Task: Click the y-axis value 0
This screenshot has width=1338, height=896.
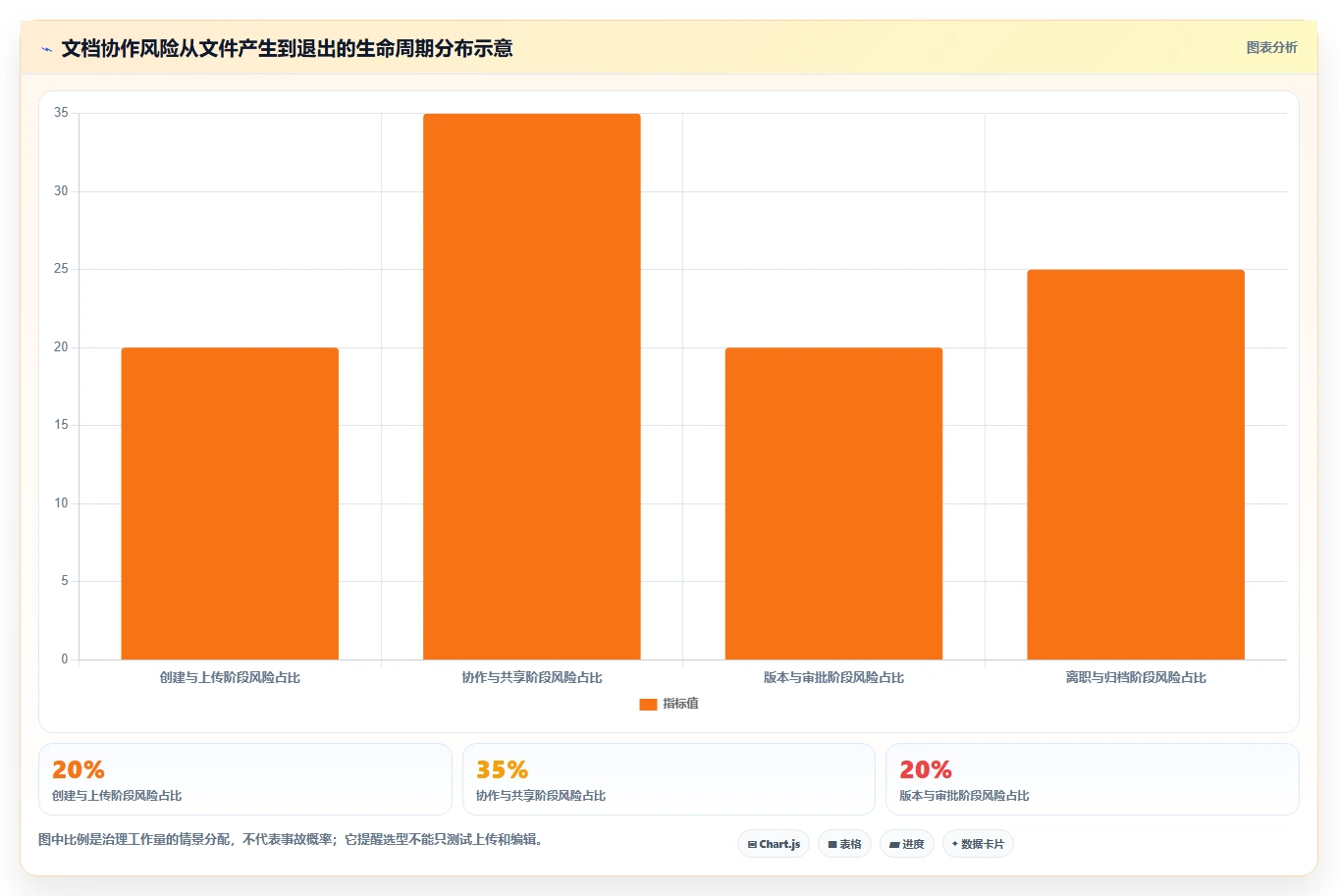Action: click(x=65, y=659)
